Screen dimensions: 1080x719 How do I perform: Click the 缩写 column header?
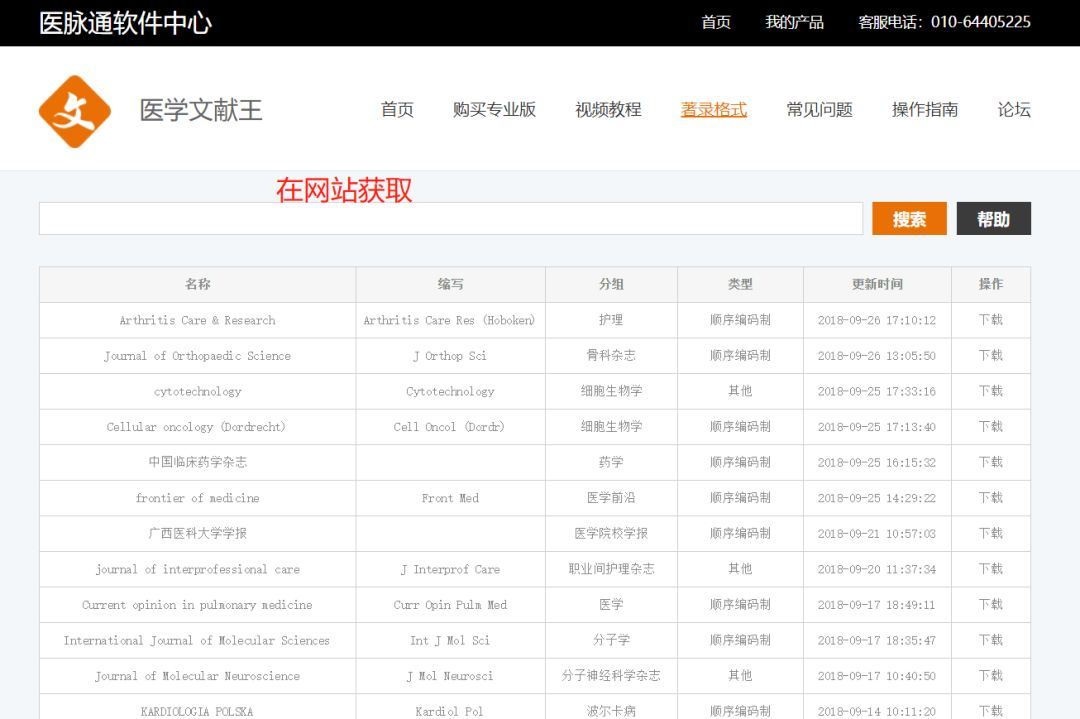tap(450, 284)
